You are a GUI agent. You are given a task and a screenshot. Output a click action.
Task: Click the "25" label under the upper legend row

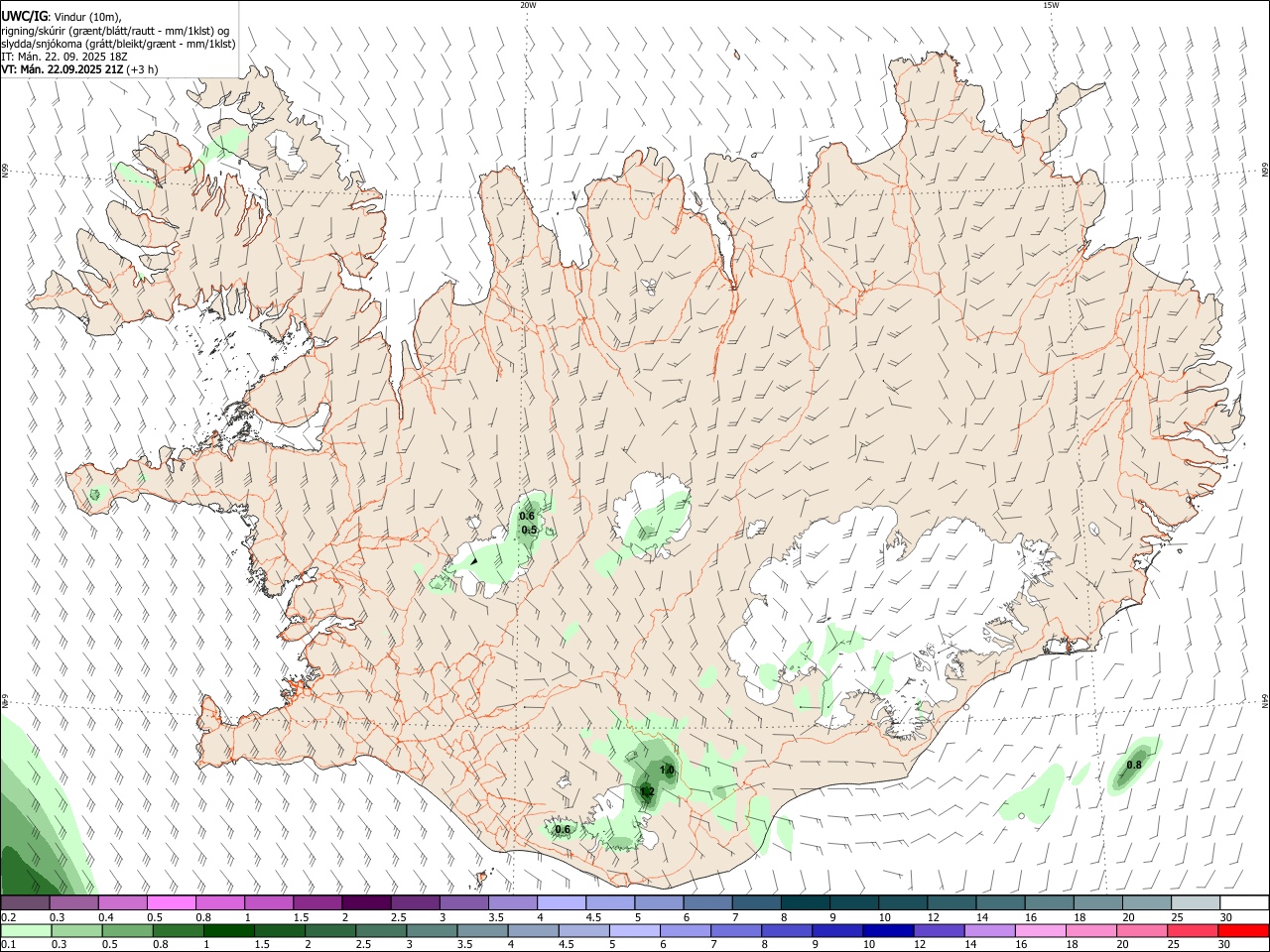[1177, 917]
